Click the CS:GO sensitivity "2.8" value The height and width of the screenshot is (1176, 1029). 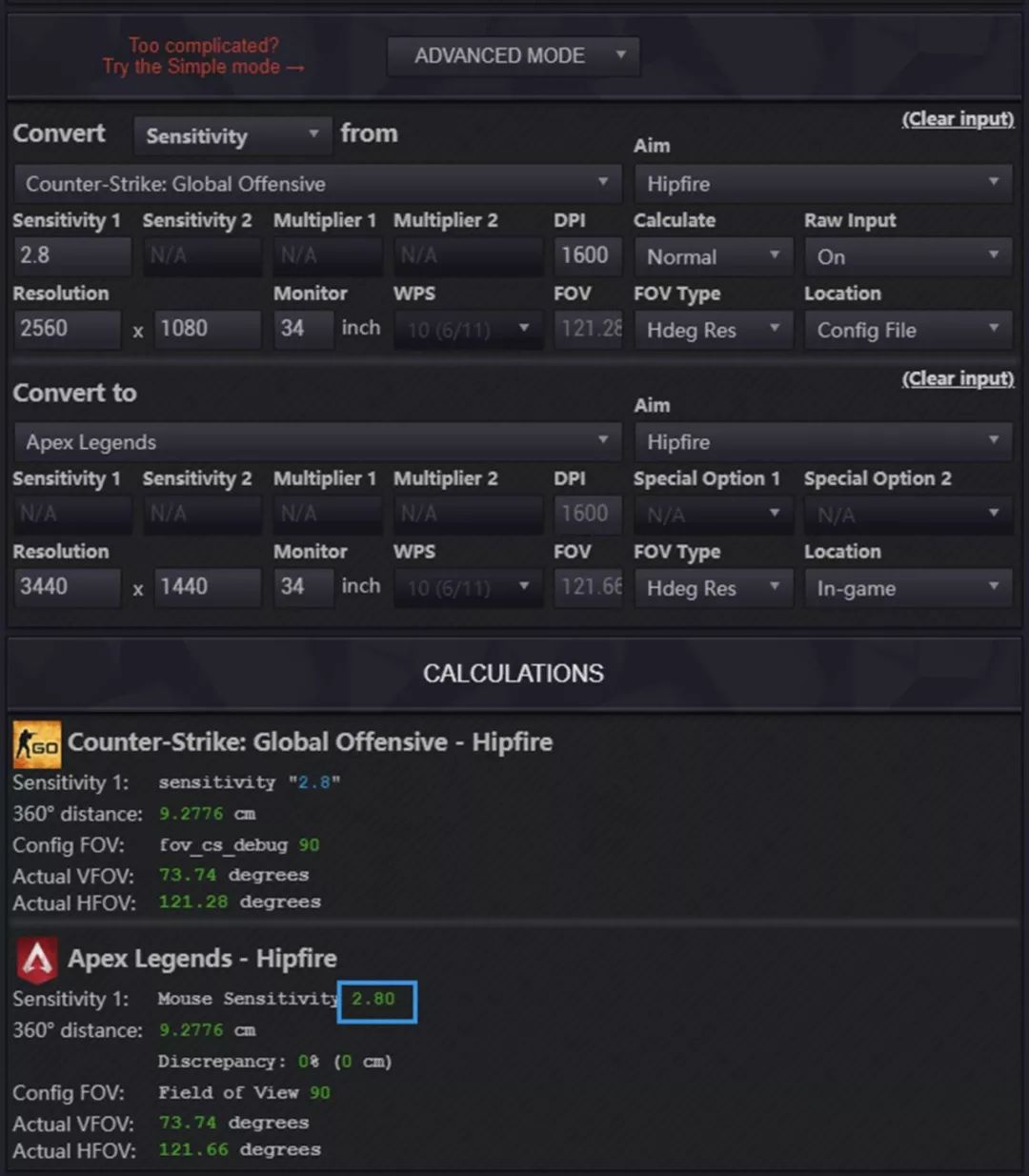click(314, 782)
